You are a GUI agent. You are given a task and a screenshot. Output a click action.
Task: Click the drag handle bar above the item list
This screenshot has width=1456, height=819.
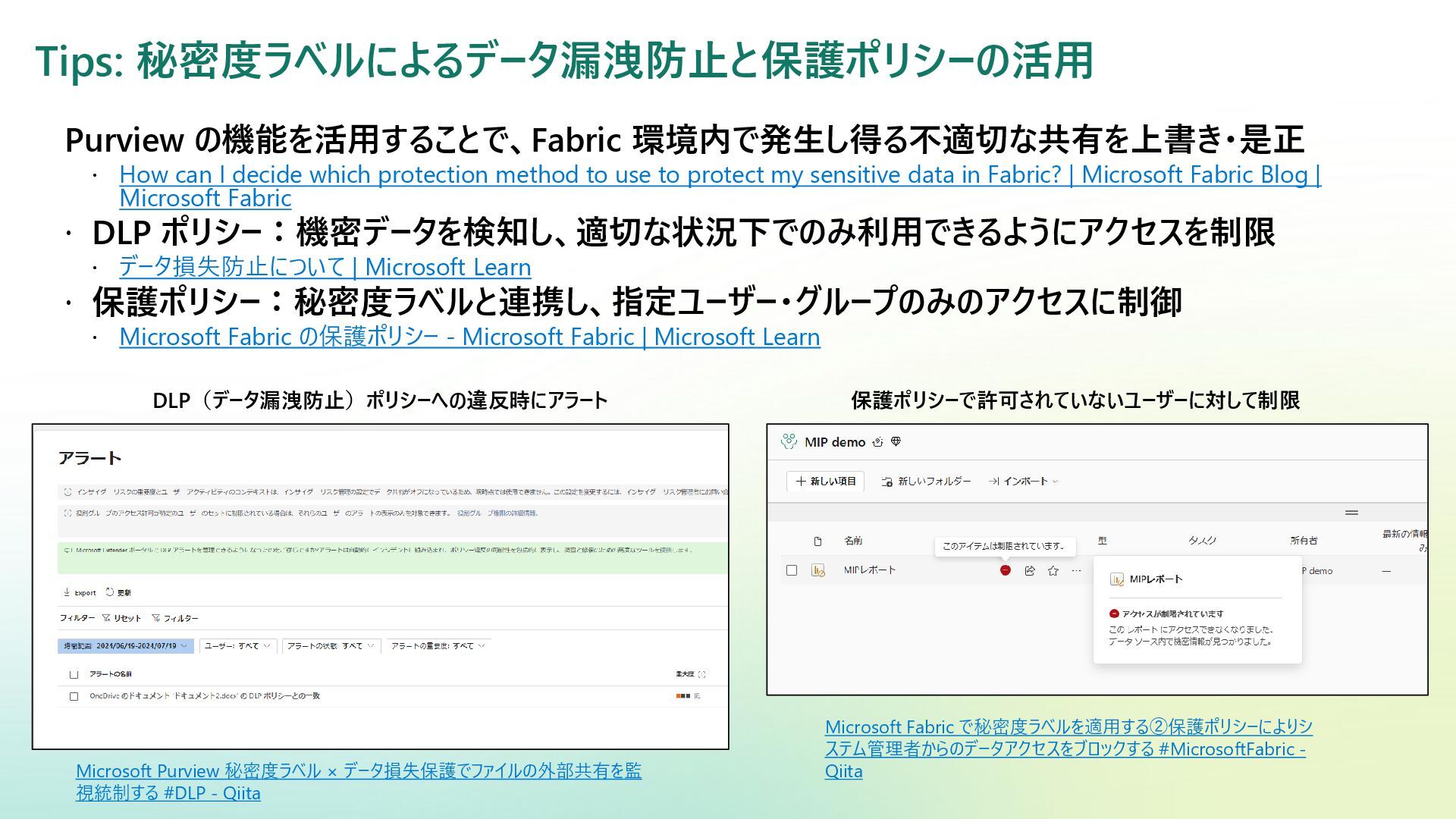[x=1351, y=513]
